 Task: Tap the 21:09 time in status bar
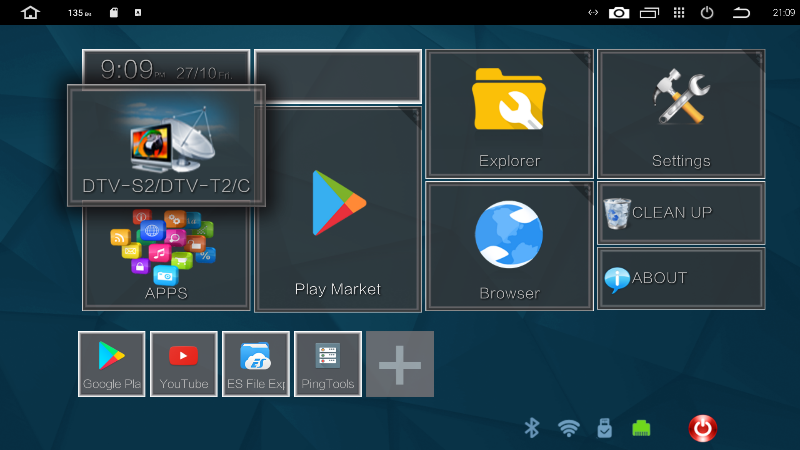click(784, 13)
